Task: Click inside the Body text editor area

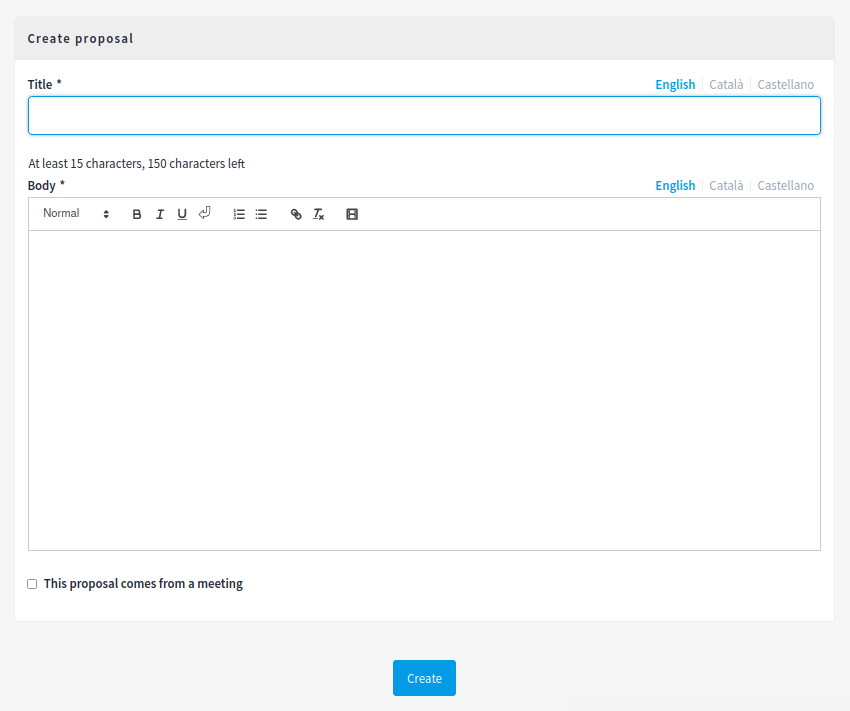Action: coord(424,390)
